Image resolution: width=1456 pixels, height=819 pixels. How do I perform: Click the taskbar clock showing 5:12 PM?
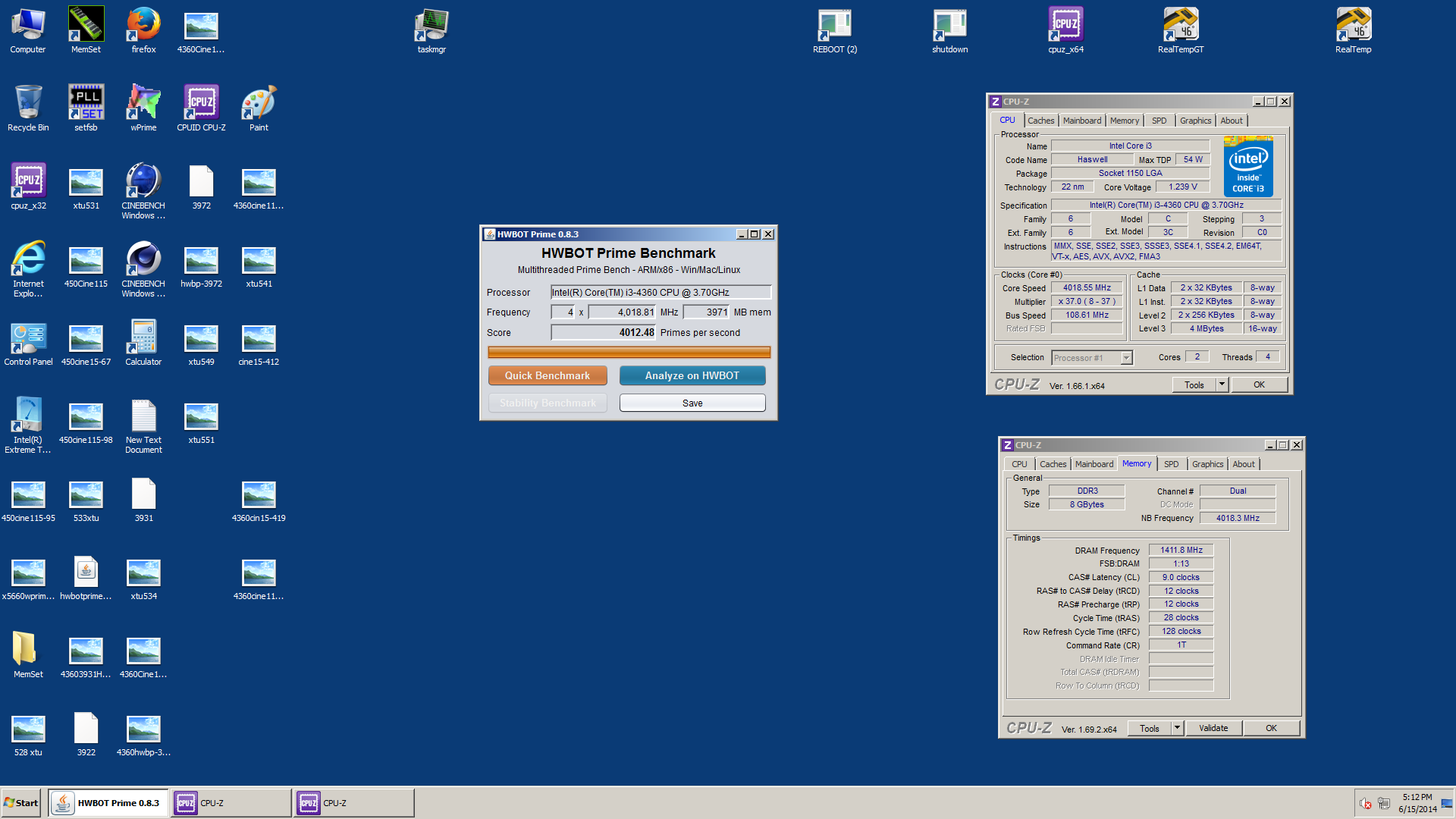1417,803
